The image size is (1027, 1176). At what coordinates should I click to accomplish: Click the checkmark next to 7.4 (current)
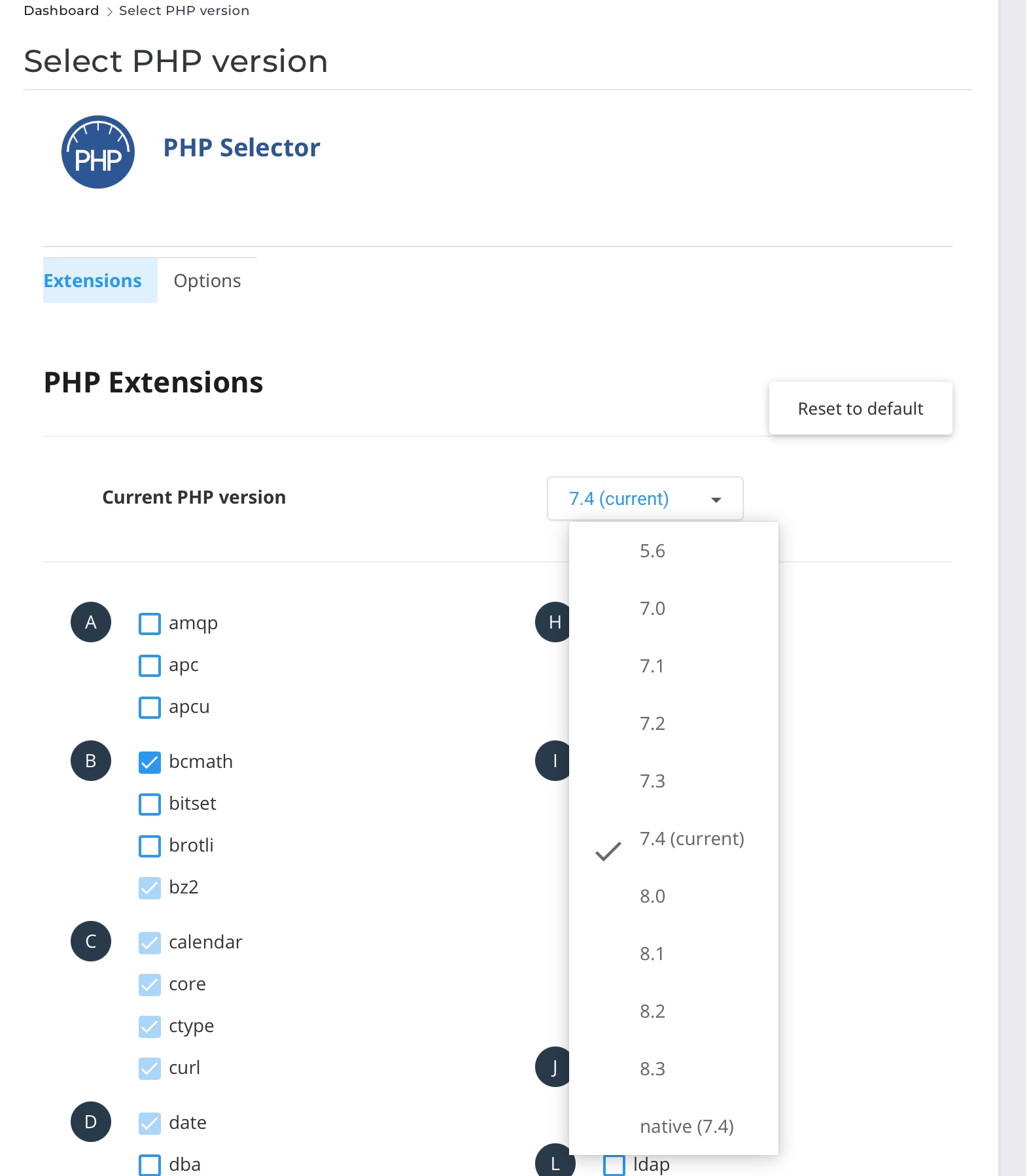(608, 851)
